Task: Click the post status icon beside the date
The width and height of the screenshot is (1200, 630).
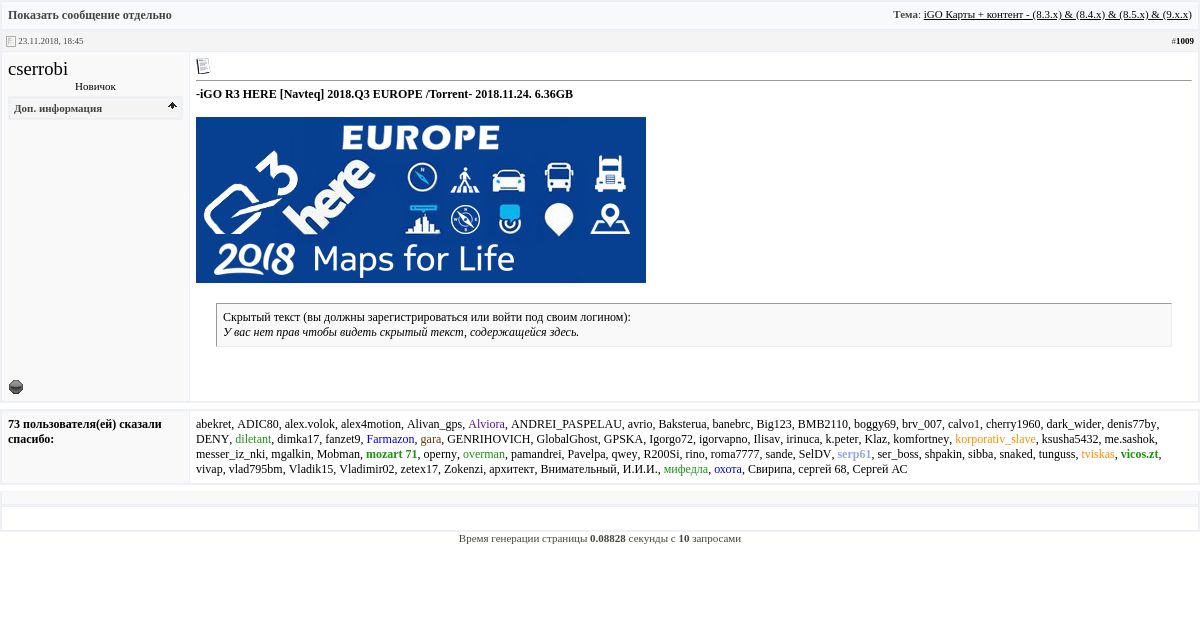Action: (11, 41)
